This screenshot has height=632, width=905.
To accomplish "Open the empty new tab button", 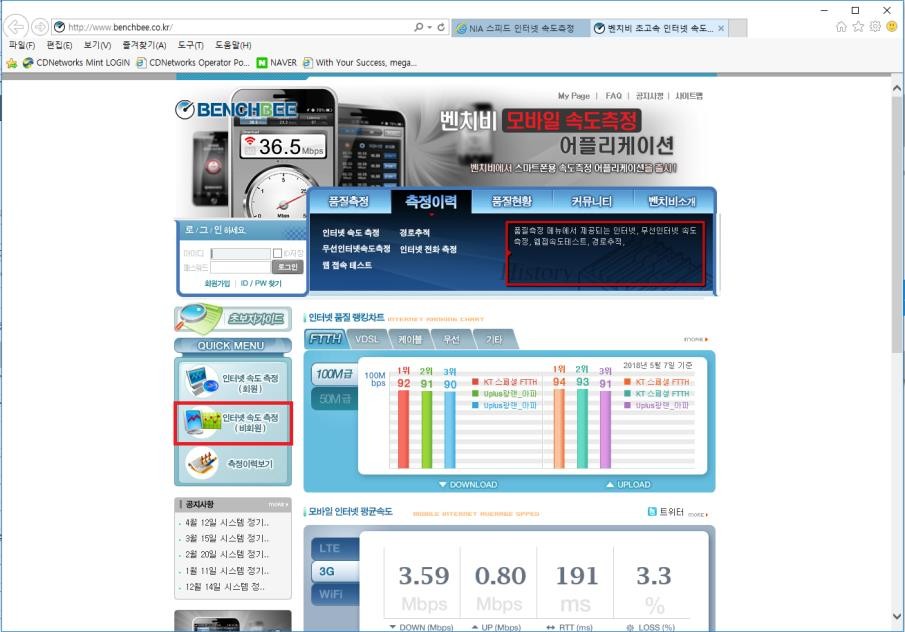I will click(738, 28).
